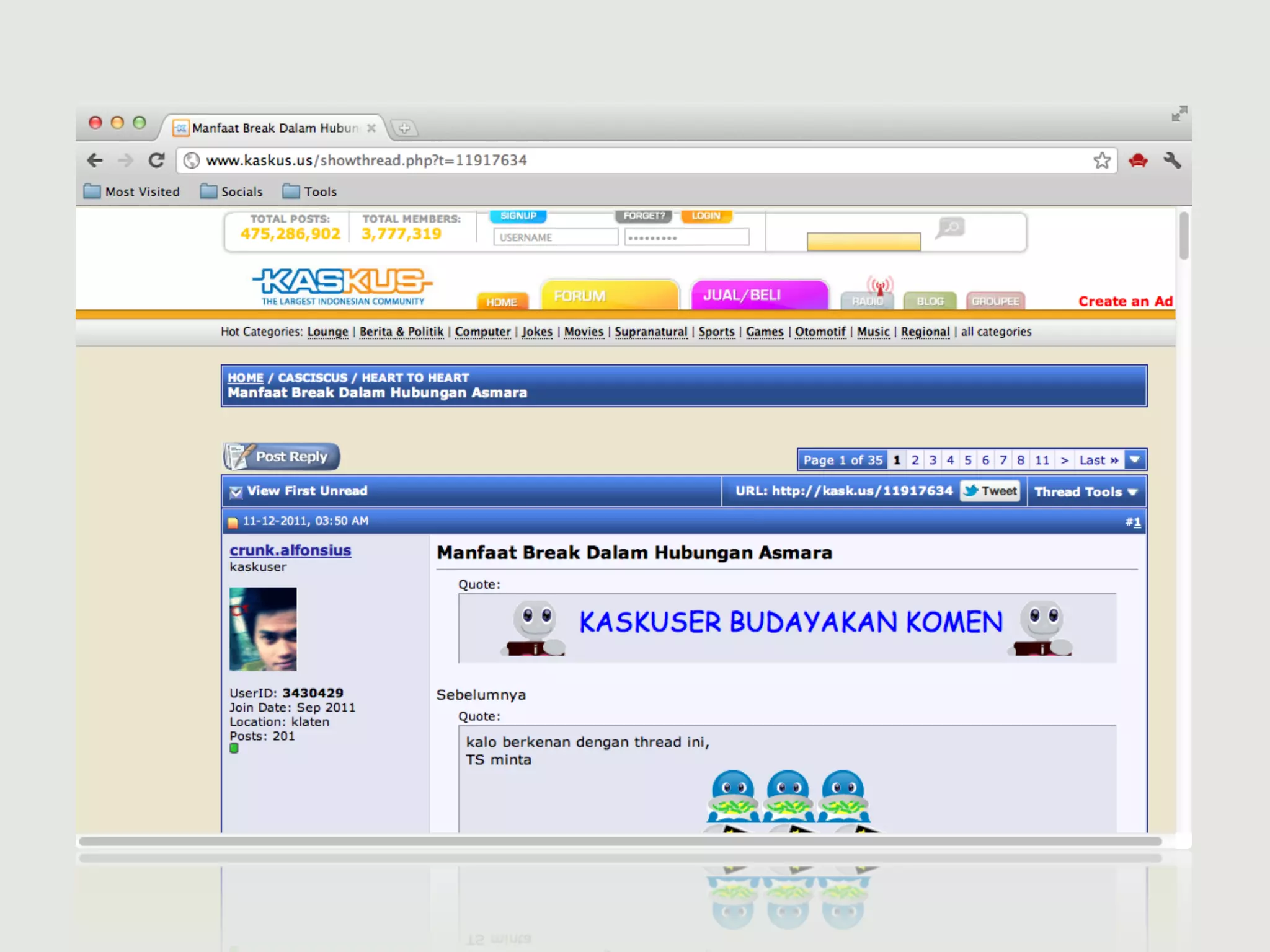
Task: Click the browser back arrow
Action: [95, 161]
